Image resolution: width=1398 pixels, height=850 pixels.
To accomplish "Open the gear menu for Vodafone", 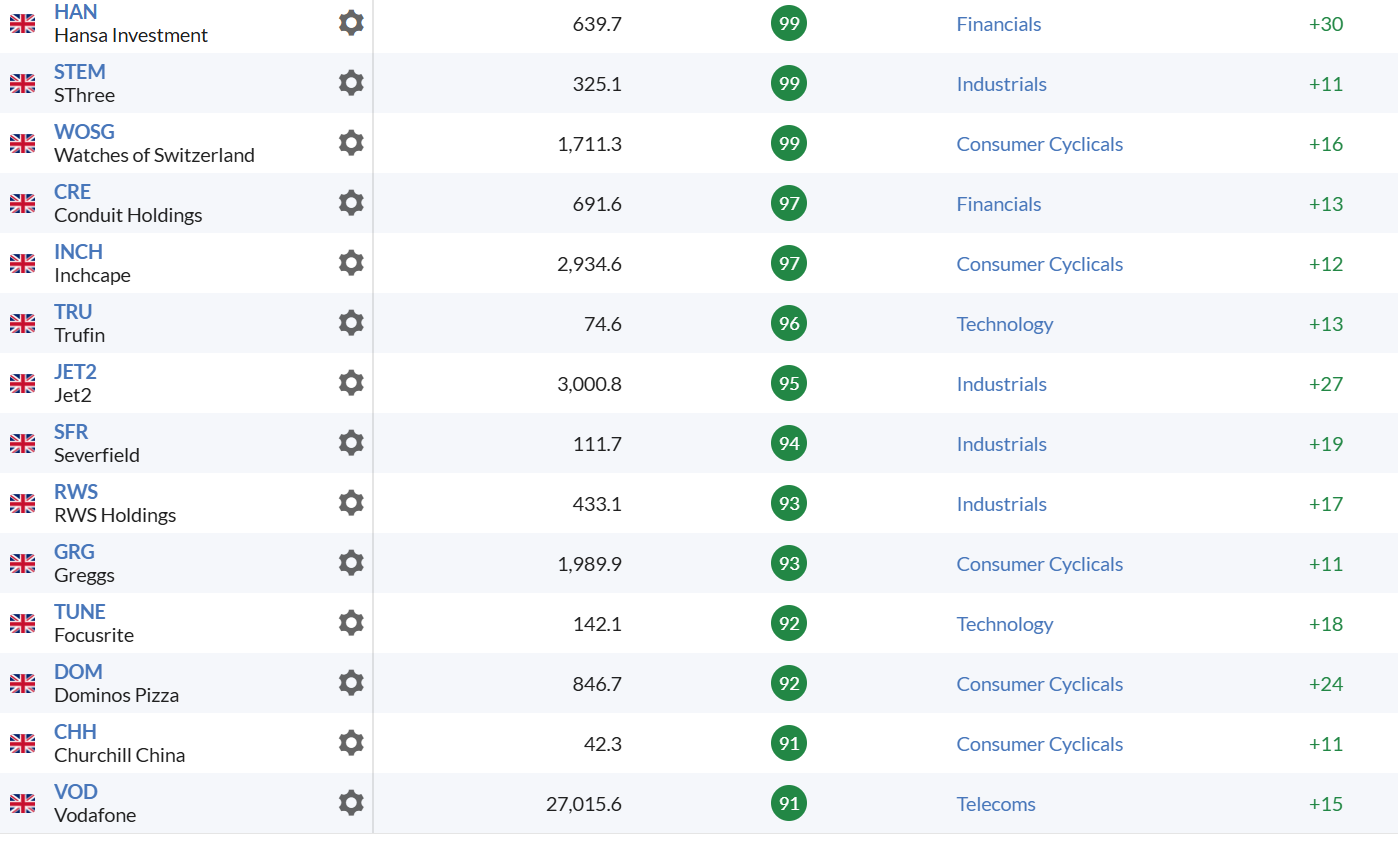I will pyautogui.click(x=351, y=802).
